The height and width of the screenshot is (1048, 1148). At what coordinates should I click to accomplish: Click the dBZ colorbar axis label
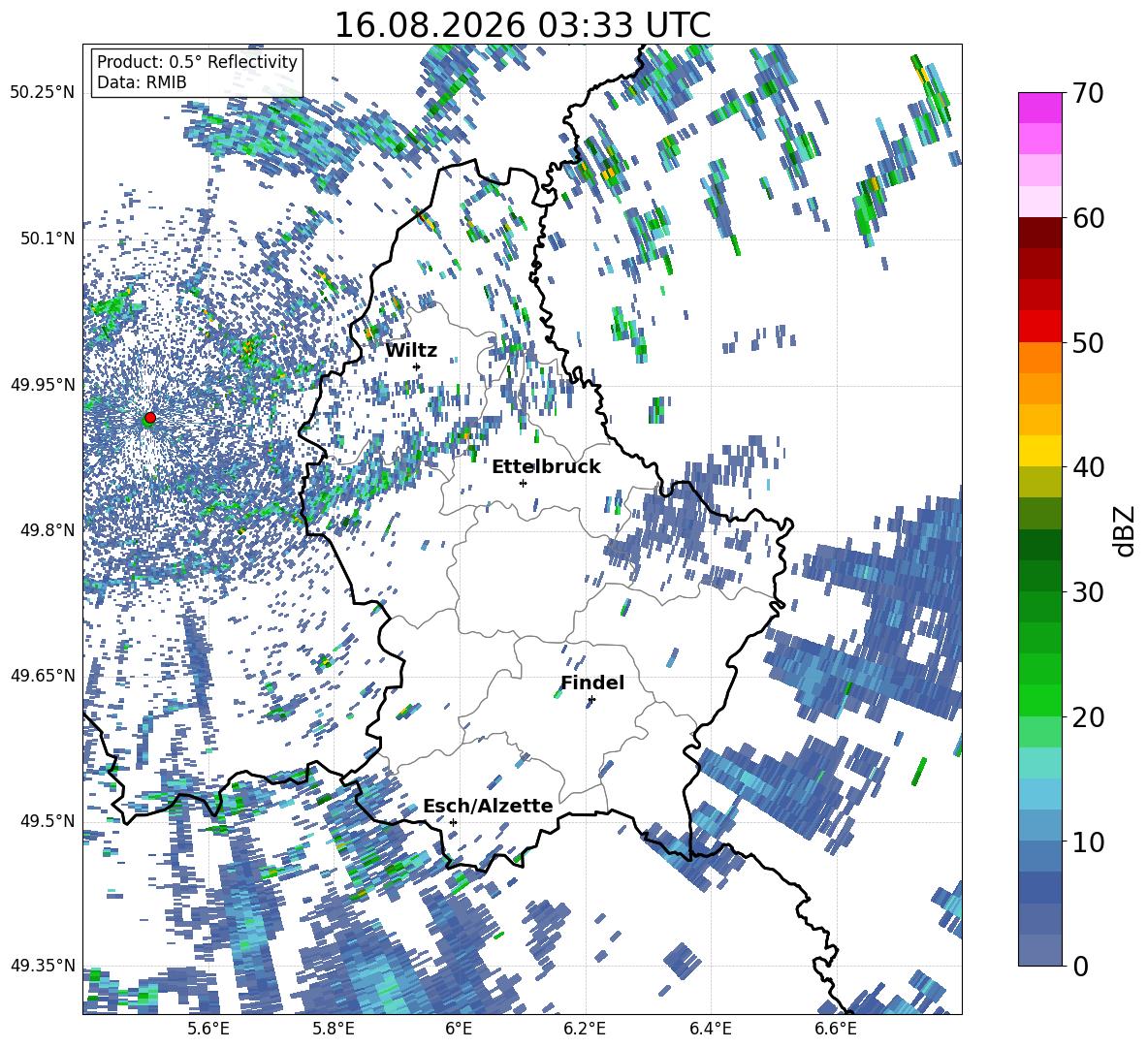point(1126,530)
